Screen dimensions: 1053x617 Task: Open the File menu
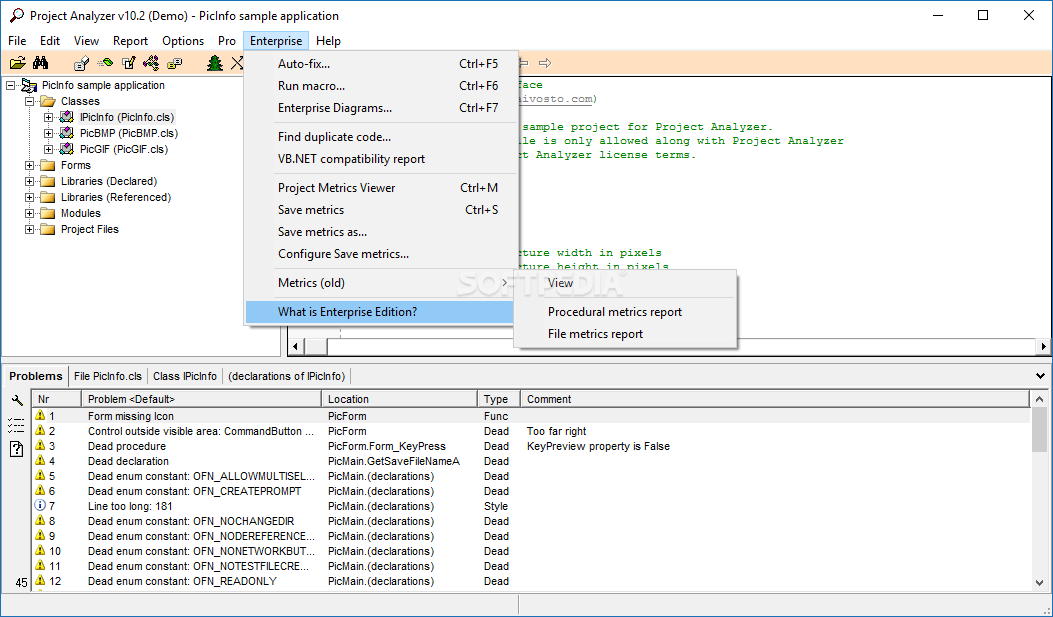coord(17,41)
